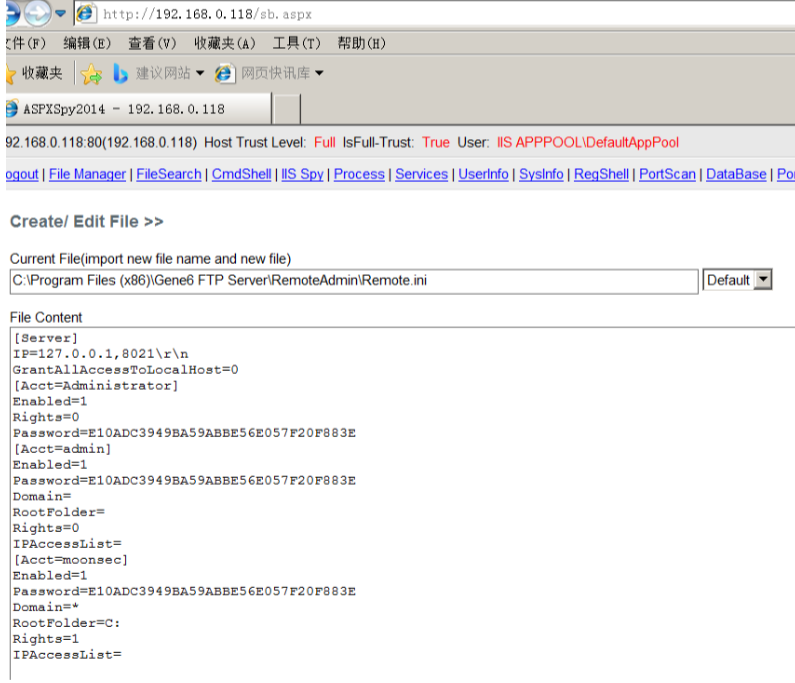Click the Bing 建议网站 icon
This screenshot has height=683, width=795.
point(120,74)
